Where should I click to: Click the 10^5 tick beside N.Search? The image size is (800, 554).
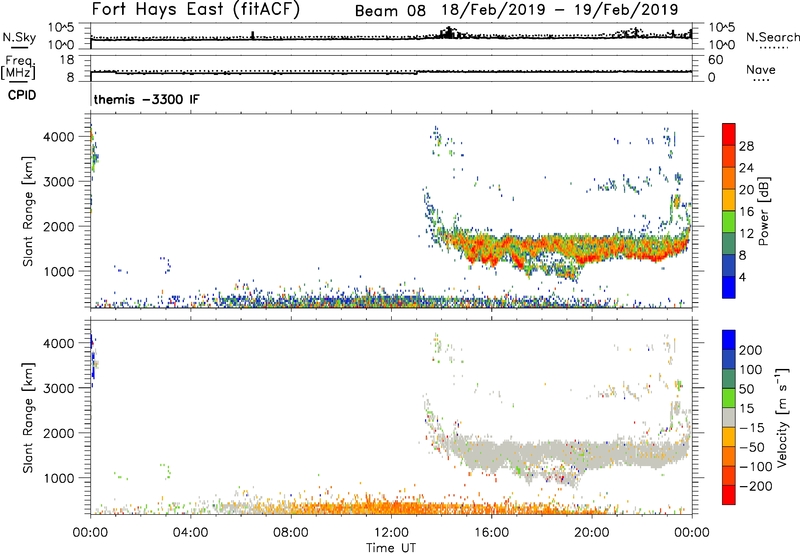coord(721,28)
